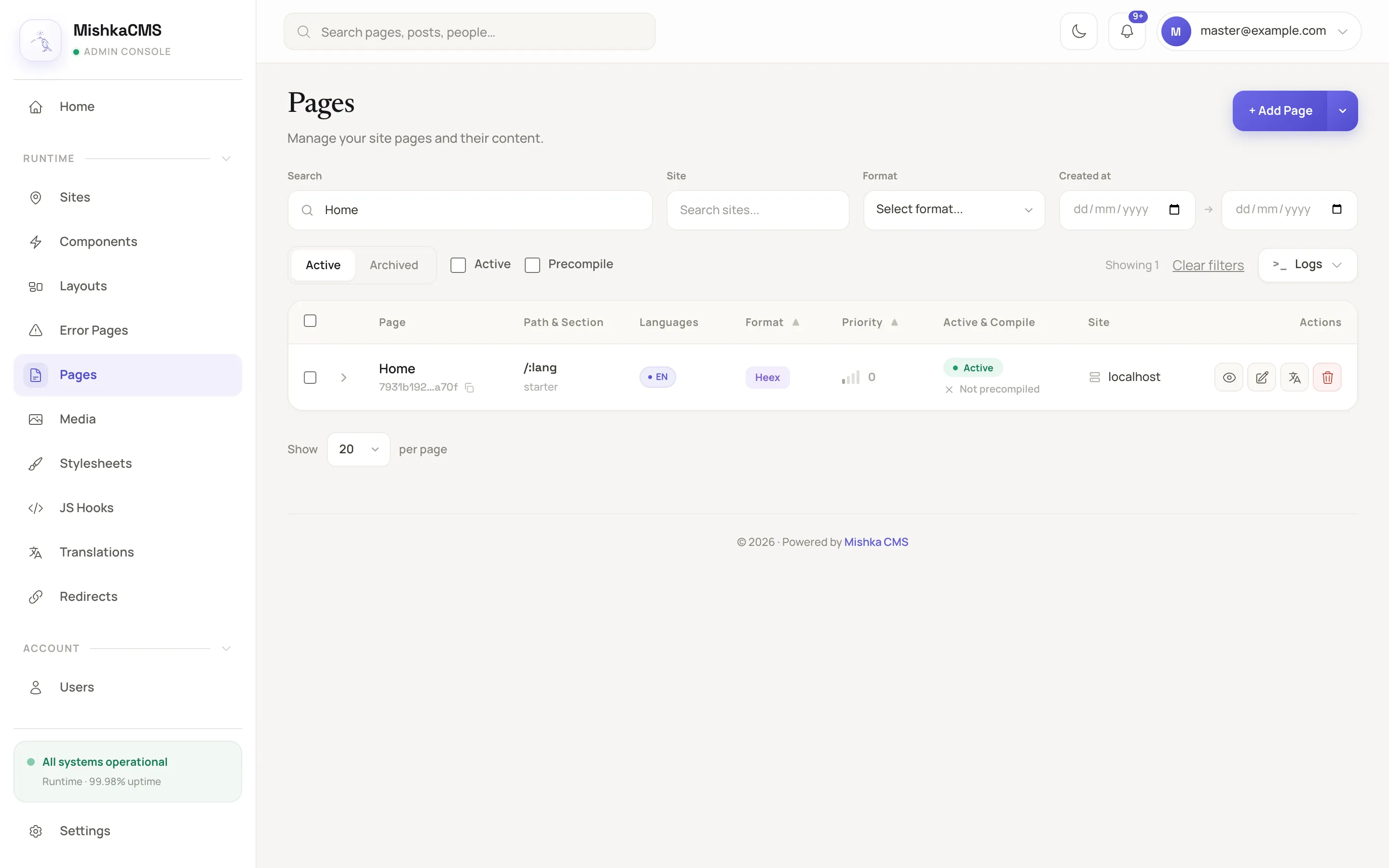
Task: Open master@example.com account menu
Action: pos(1259,31)
